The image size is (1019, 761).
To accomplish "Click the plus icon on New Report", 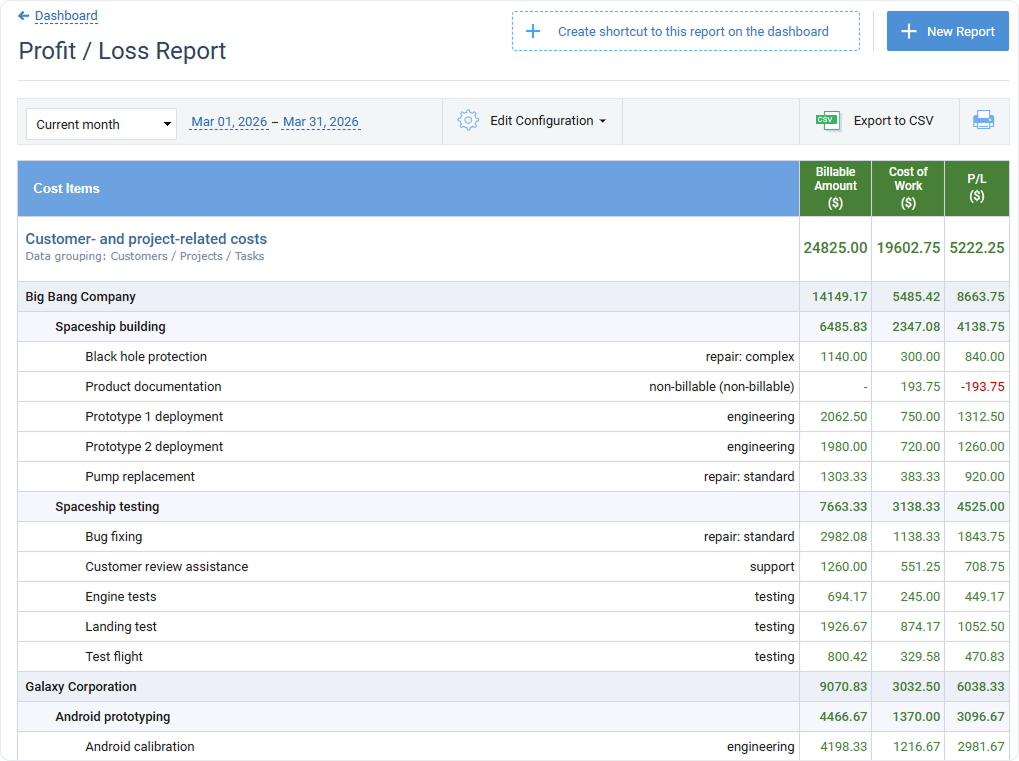I will (x=907, y=31).
